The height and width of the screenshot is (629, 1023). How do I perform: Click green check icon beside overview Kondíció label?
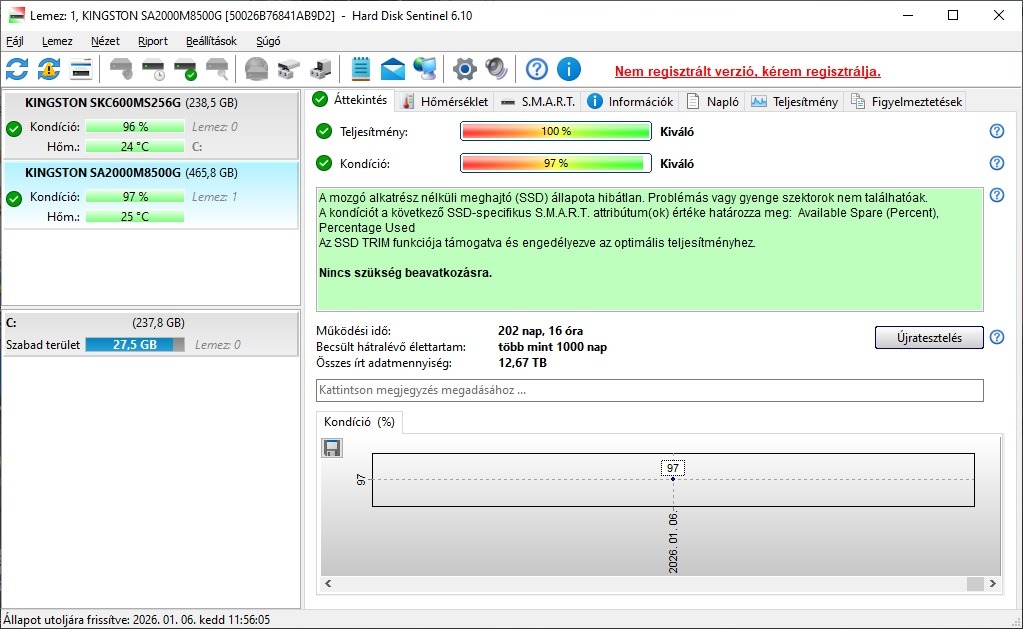324,162
